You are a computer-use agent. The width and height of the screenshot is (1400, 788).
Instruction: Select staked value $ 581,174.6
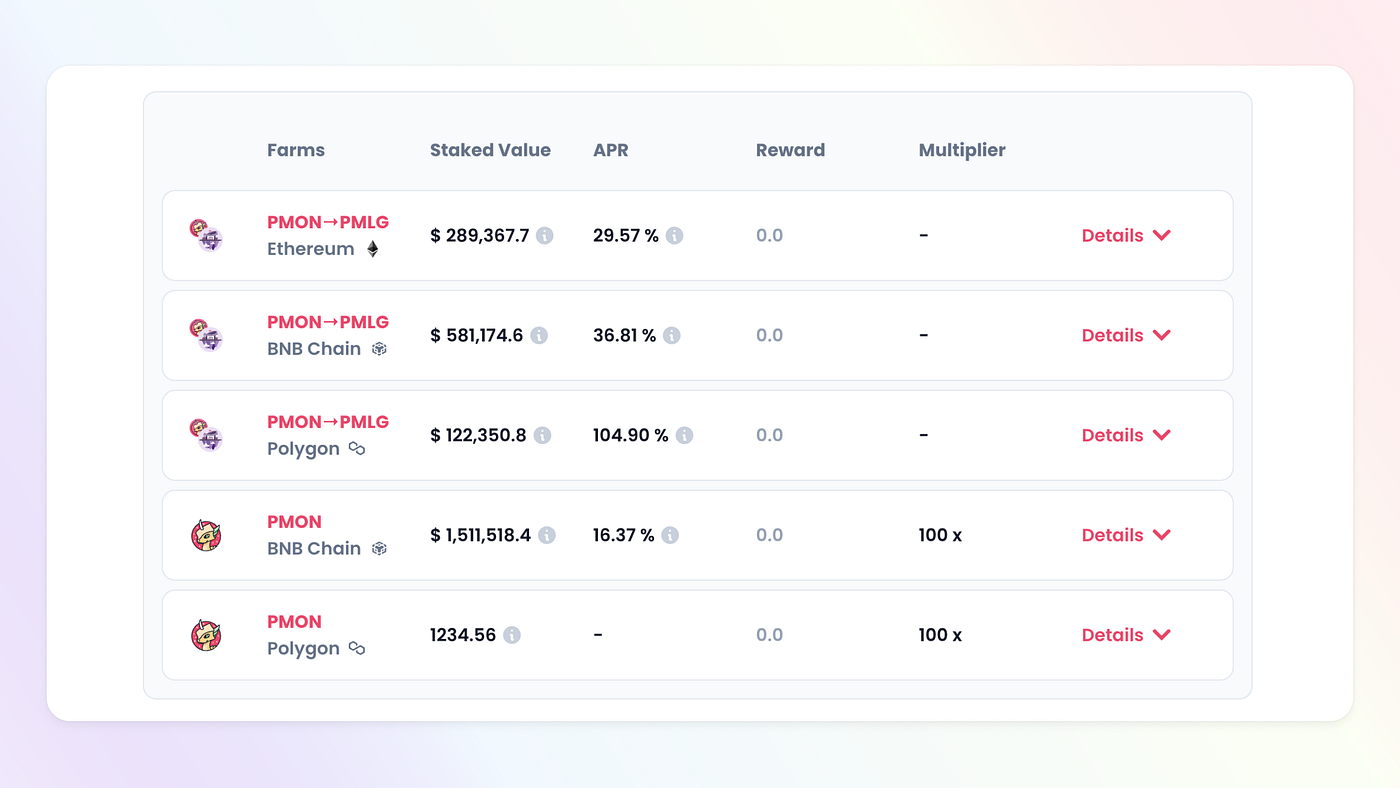tap(477, 336)
